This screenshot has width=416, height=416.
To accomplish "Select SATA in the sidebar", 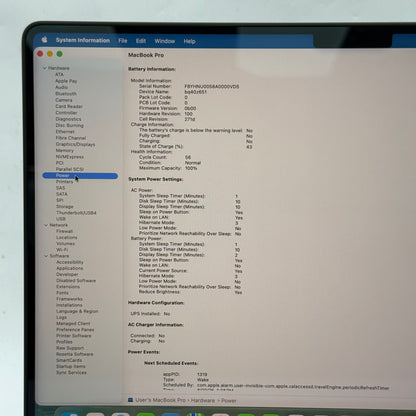I will point(62,194).
